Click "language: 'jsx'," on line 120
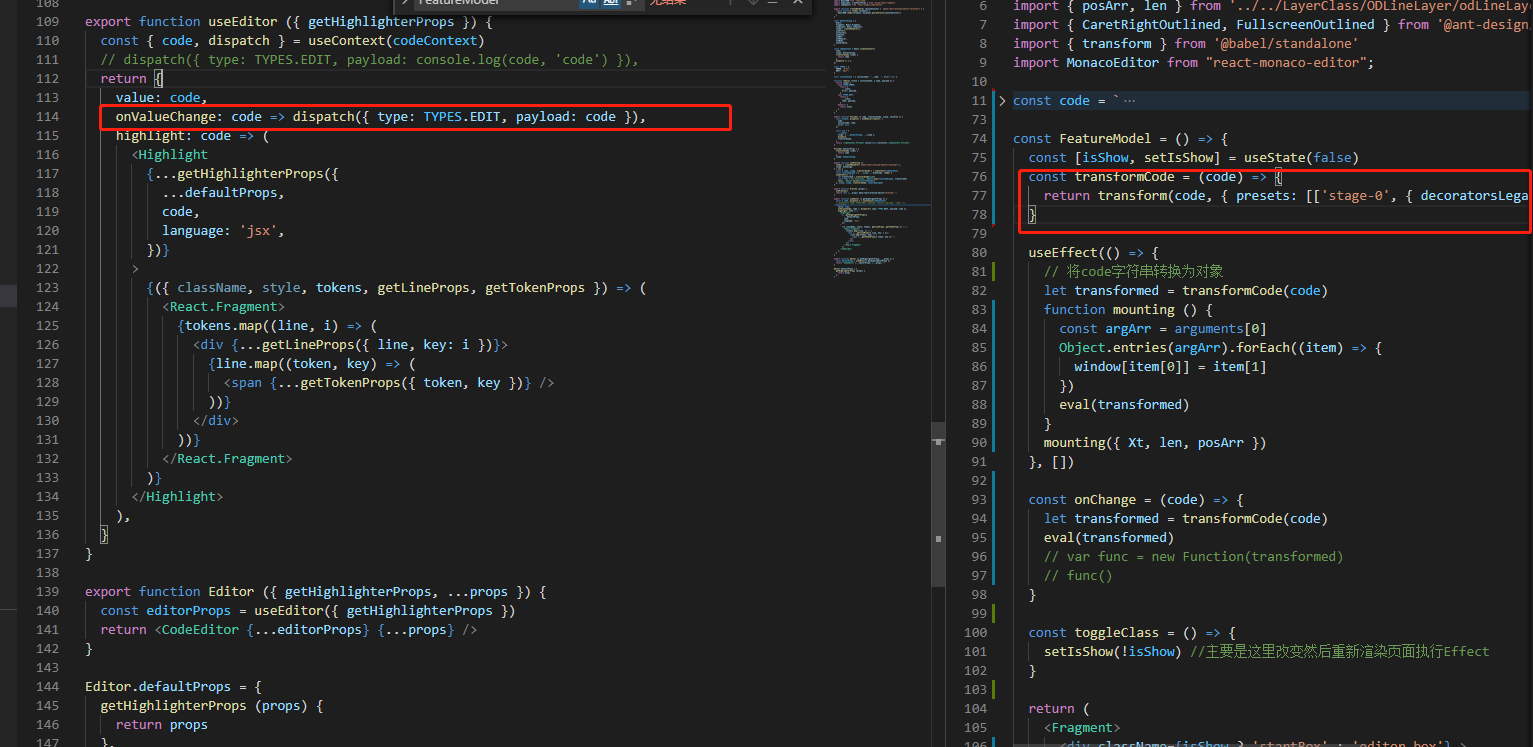The width and height of the screenshot is (1533, 747). coord(224,231)
